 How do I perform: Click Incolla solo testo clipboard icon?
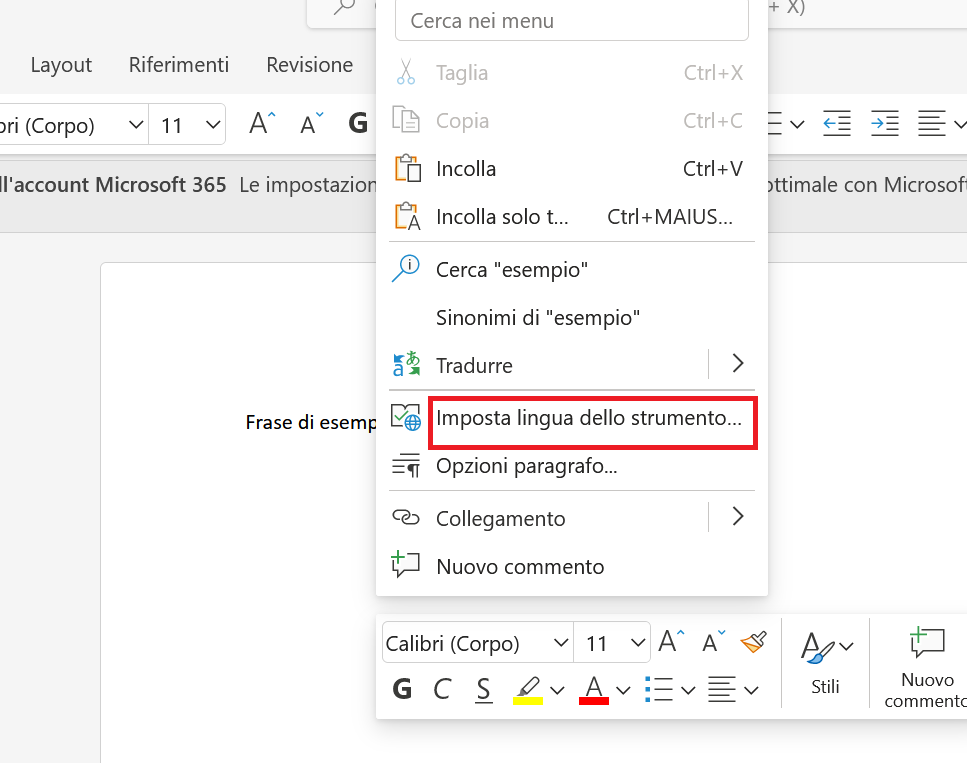tap(408, 216)
